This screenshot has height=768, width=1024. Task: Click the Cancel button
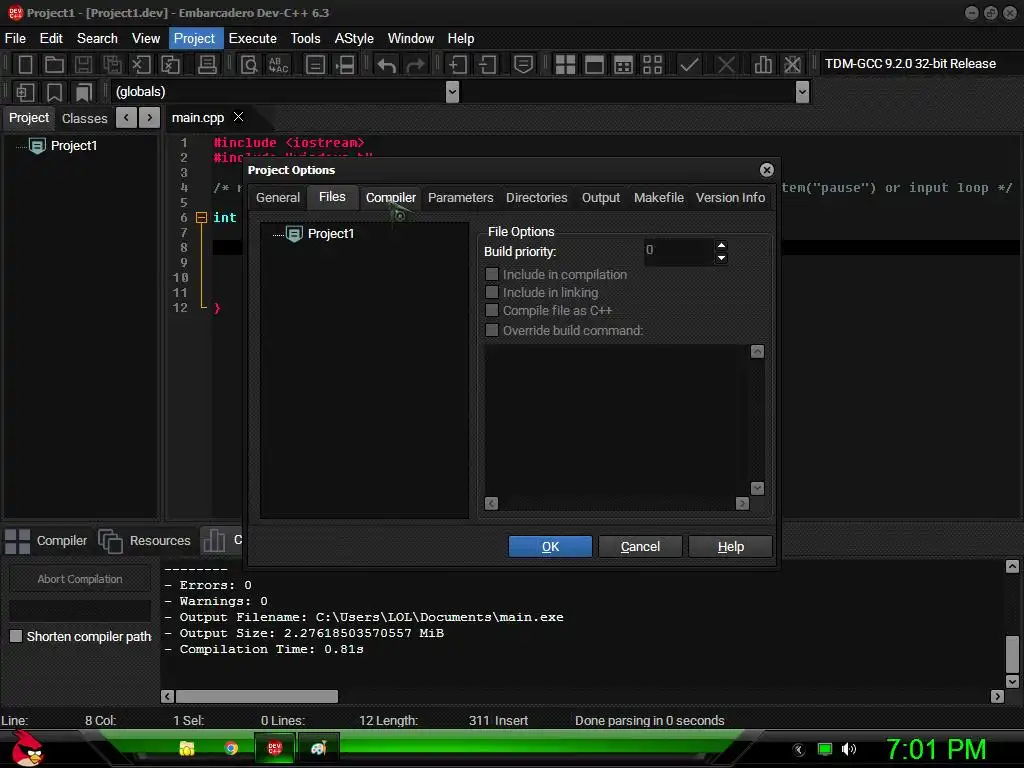pos(640,547)
